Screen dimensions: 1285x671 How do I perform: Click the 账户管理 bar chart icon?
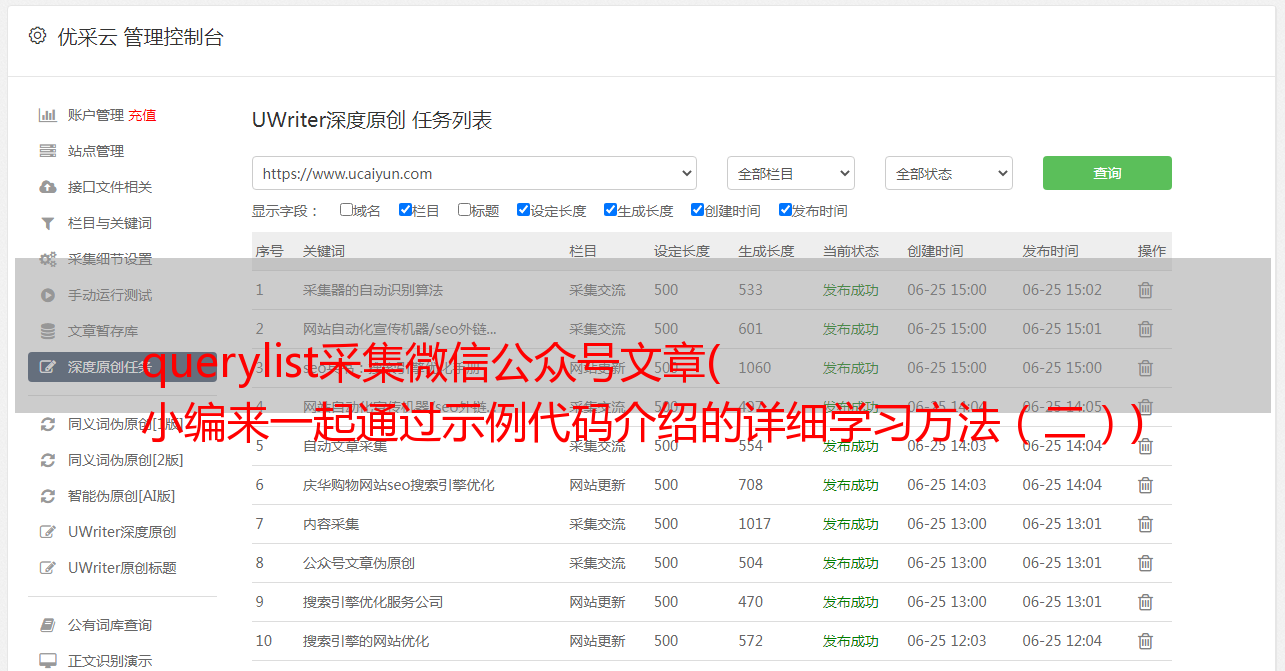[x=47, y=115]
